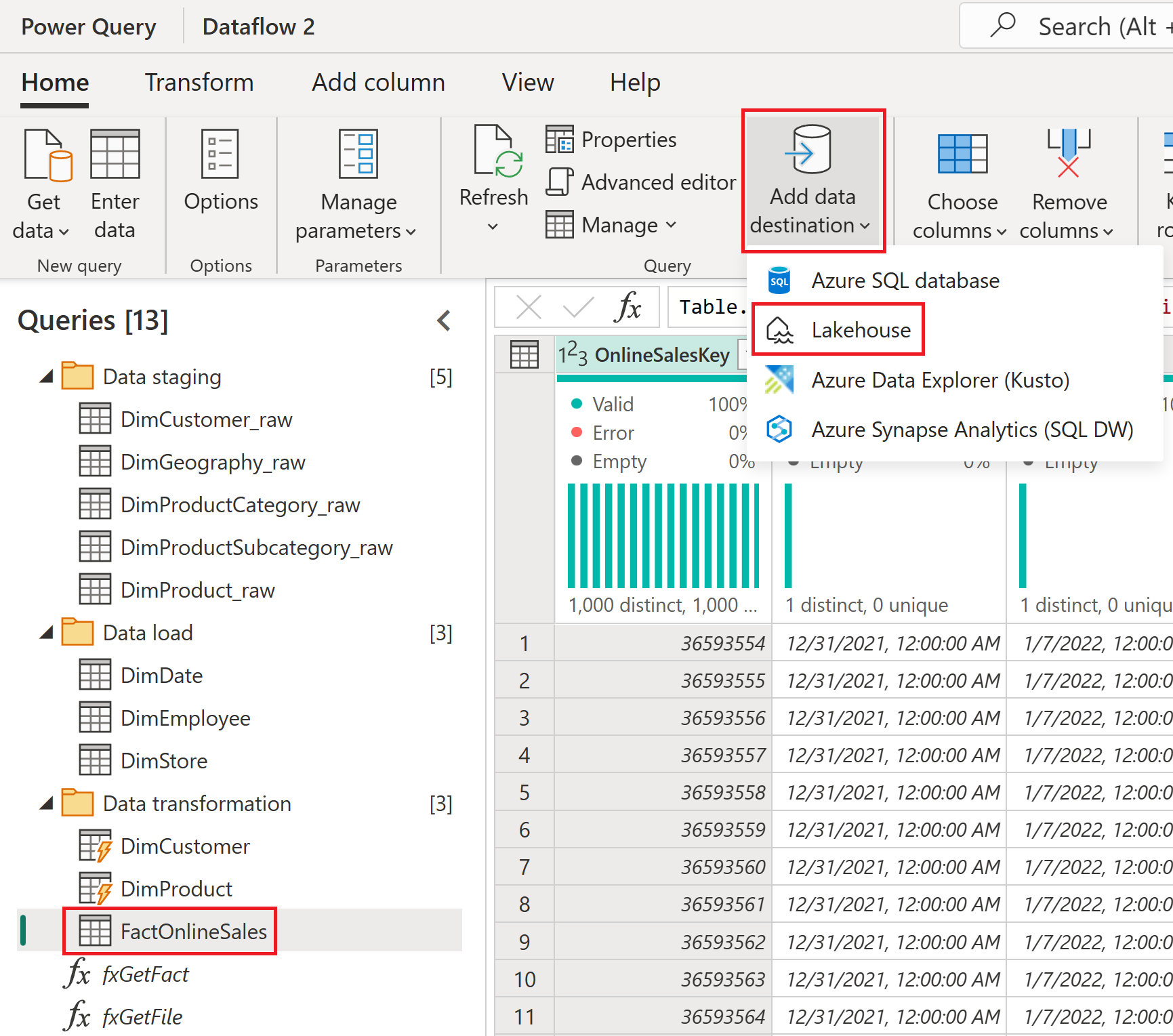Open the View tab
This screenshot has height=1036, width=1173.
[528, 83]
